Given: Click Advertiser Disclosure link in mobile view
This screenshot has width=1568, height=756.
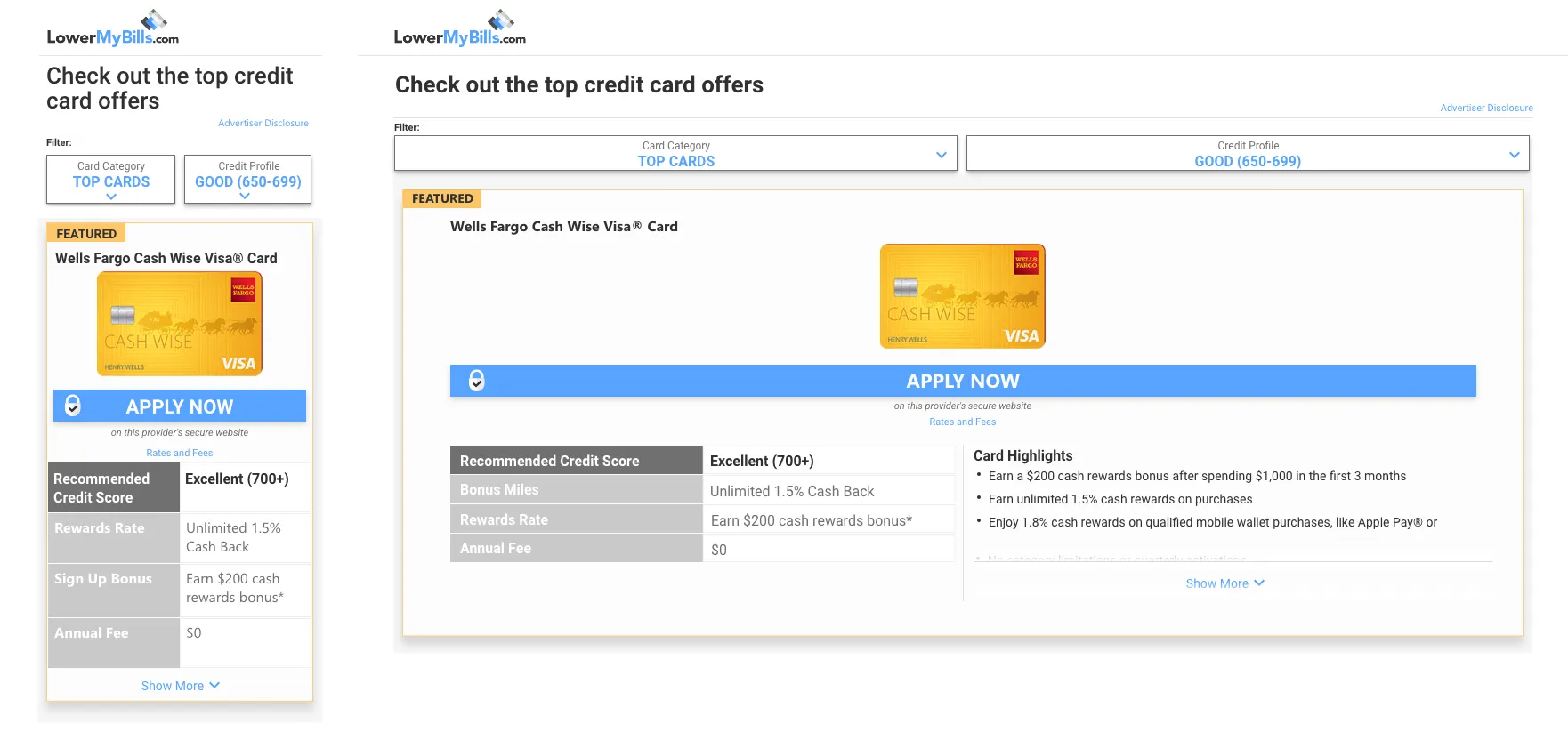Looking at the screenshot, I should point(263,124).
